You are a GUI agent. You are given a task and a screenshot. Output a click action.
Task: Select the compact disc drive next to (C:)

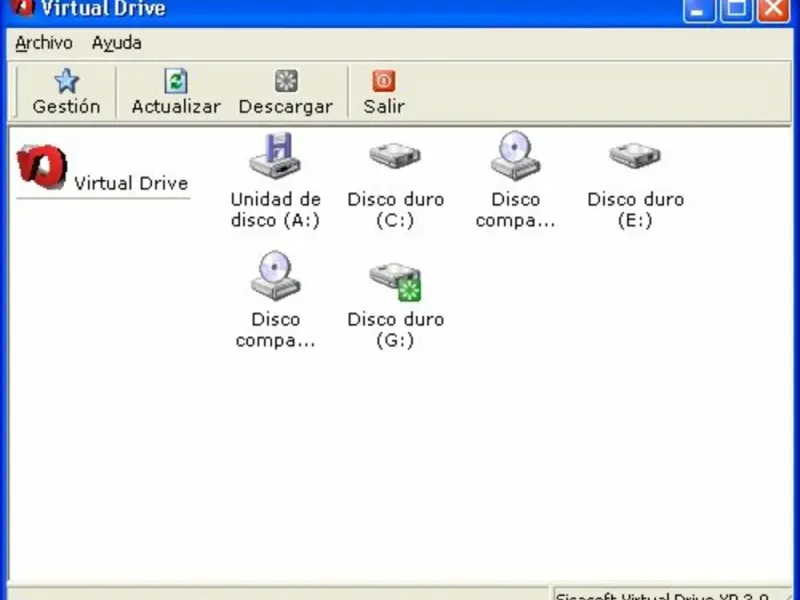click(x=515, y=181)
